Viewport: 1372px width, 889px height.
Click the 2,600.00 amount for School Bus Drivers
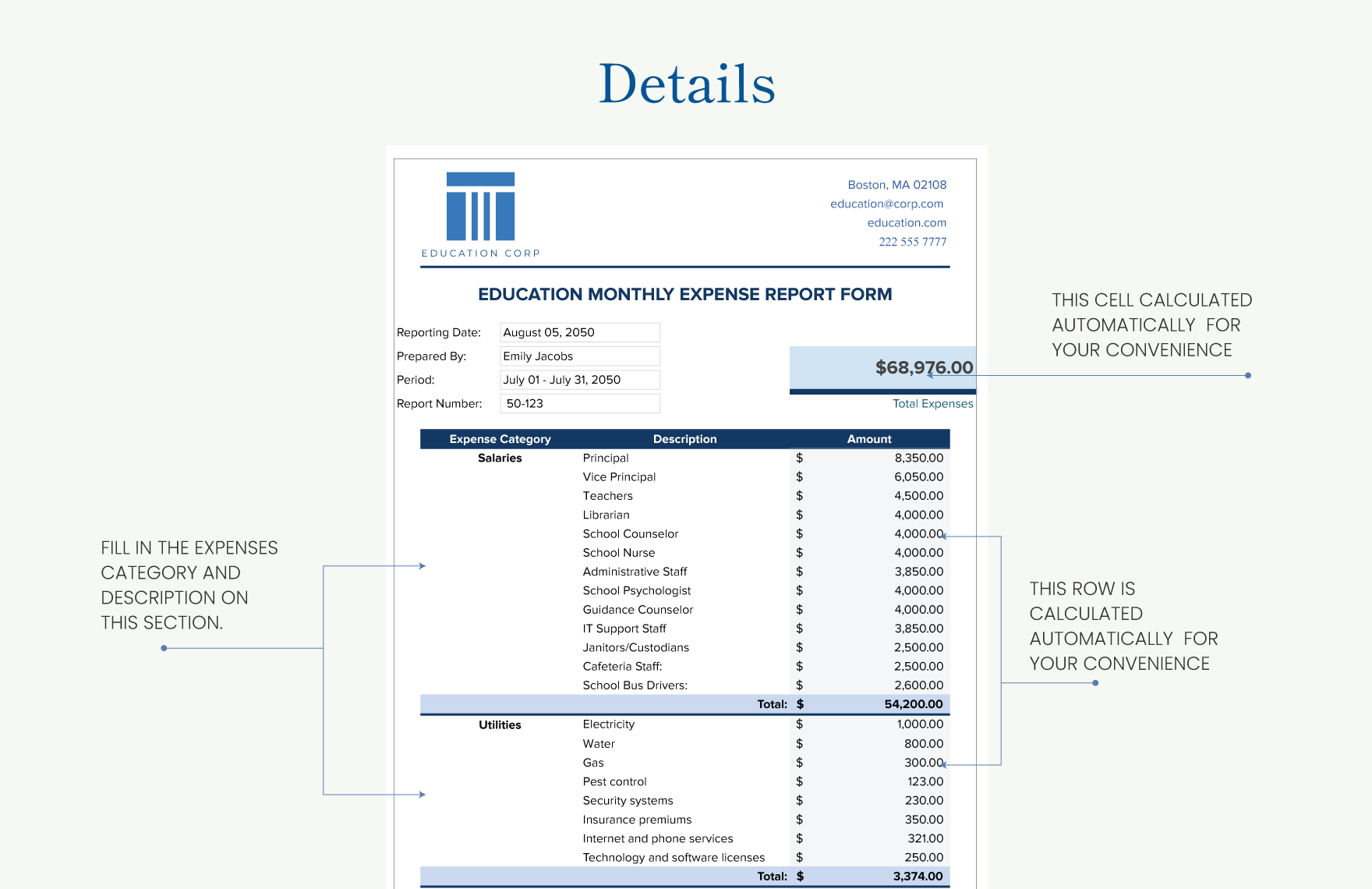(918, 685)
